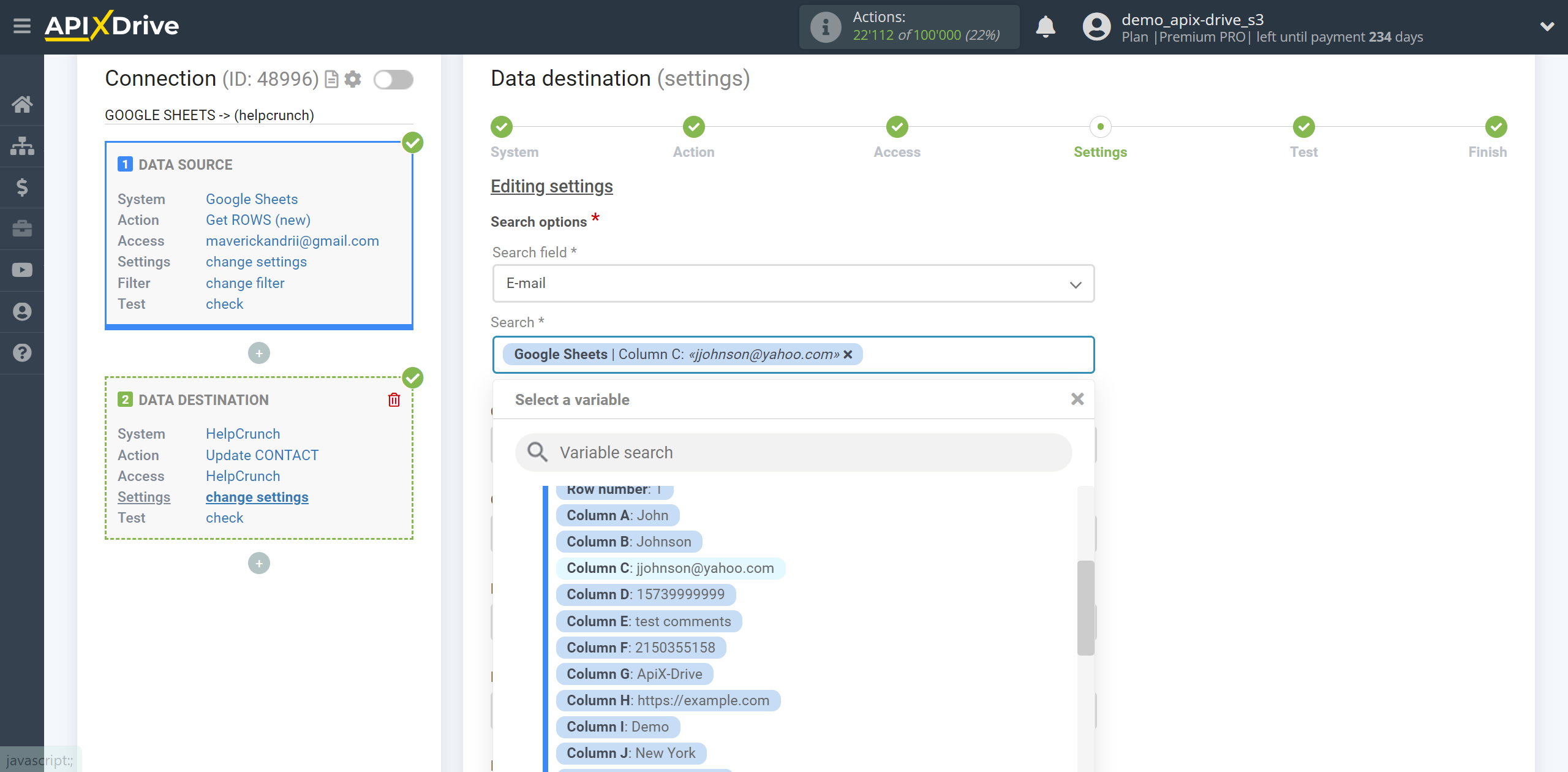The height and width of the screenshot is (772, 1568).
Task: Open the Actions info icon
Action: pos(825,27)
